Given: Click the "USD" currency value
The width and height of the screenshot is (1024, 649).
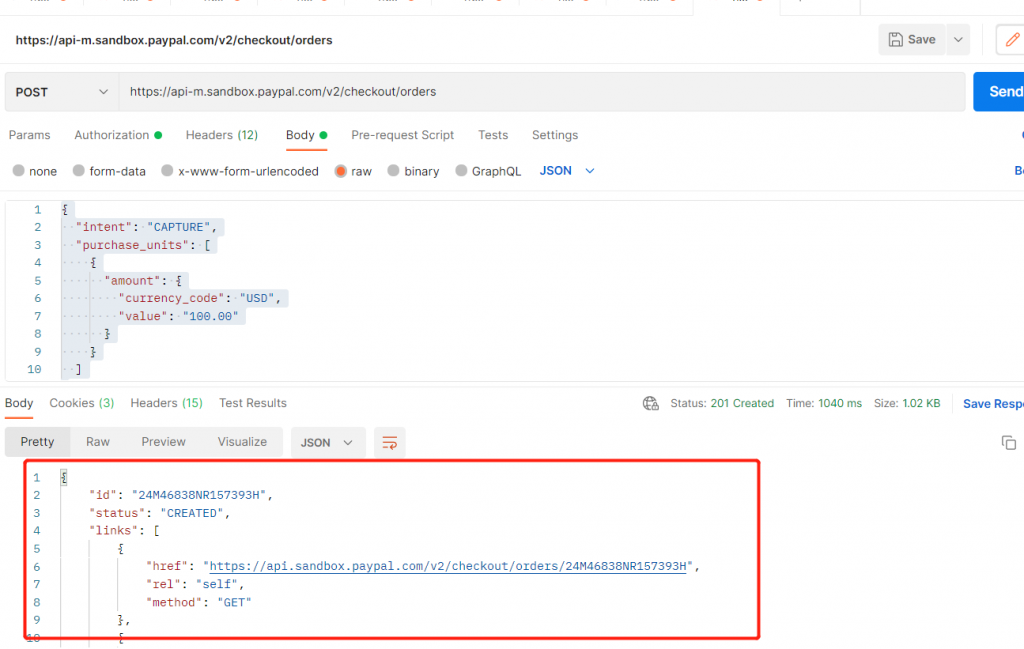Looking at the screenshot, I should click(x=257, y=298).
